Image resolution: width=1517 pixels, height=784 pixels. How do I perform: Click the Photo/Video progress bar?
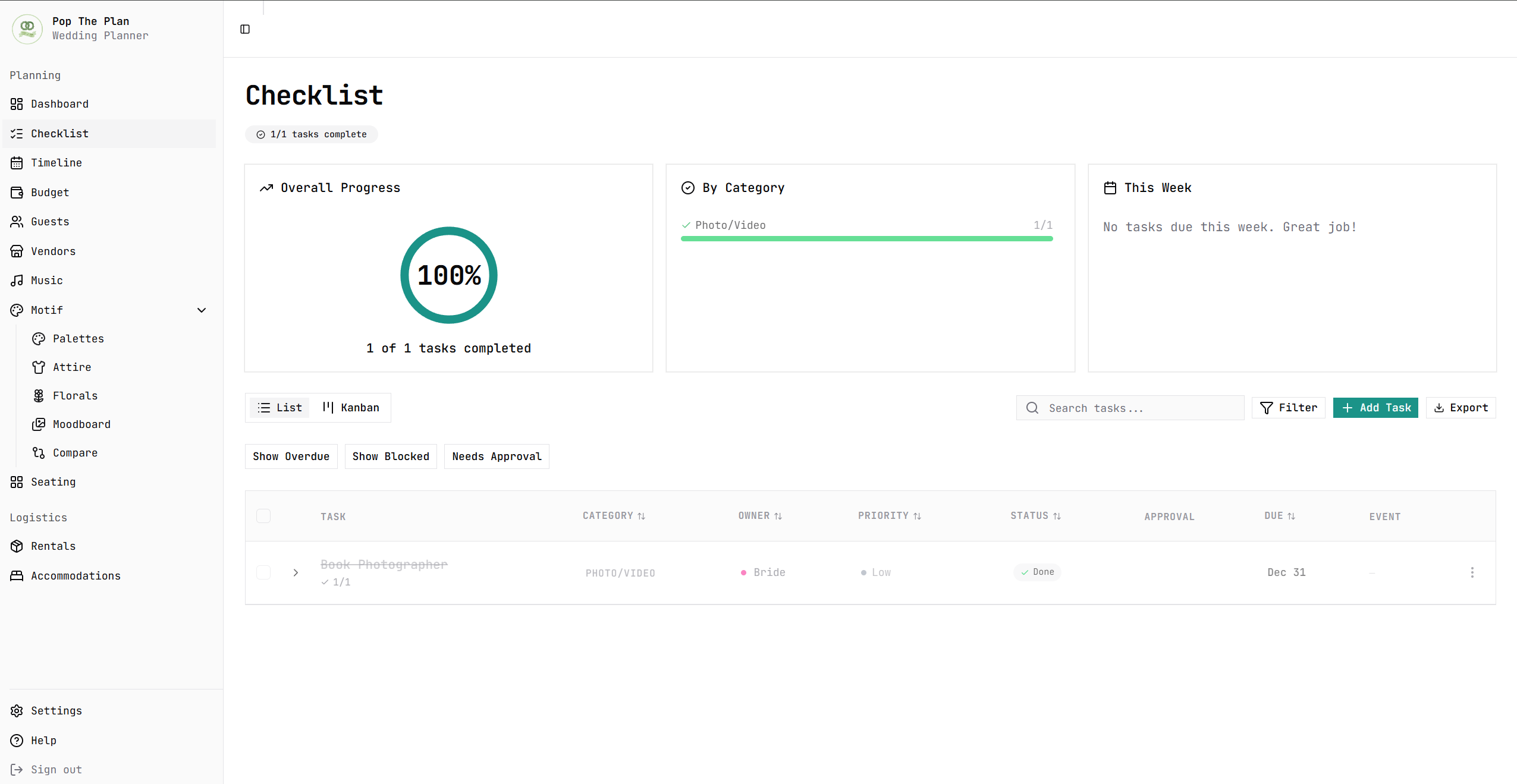(x=866, y=239)
